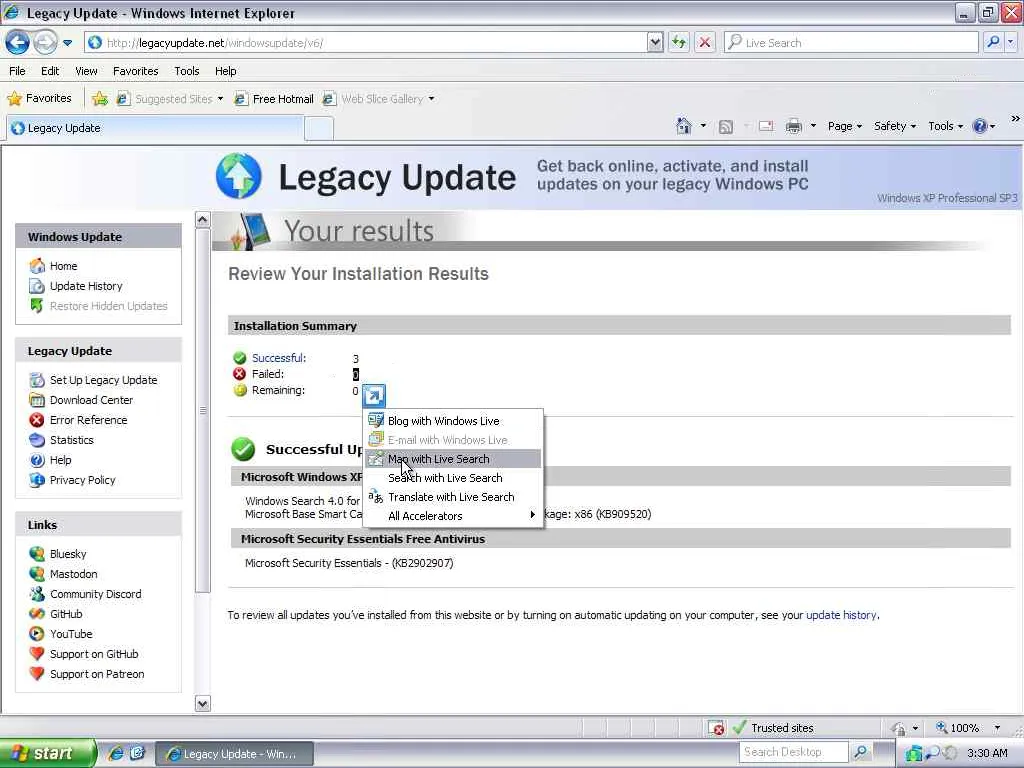Open a new blank tab

[x=319, y=129]
